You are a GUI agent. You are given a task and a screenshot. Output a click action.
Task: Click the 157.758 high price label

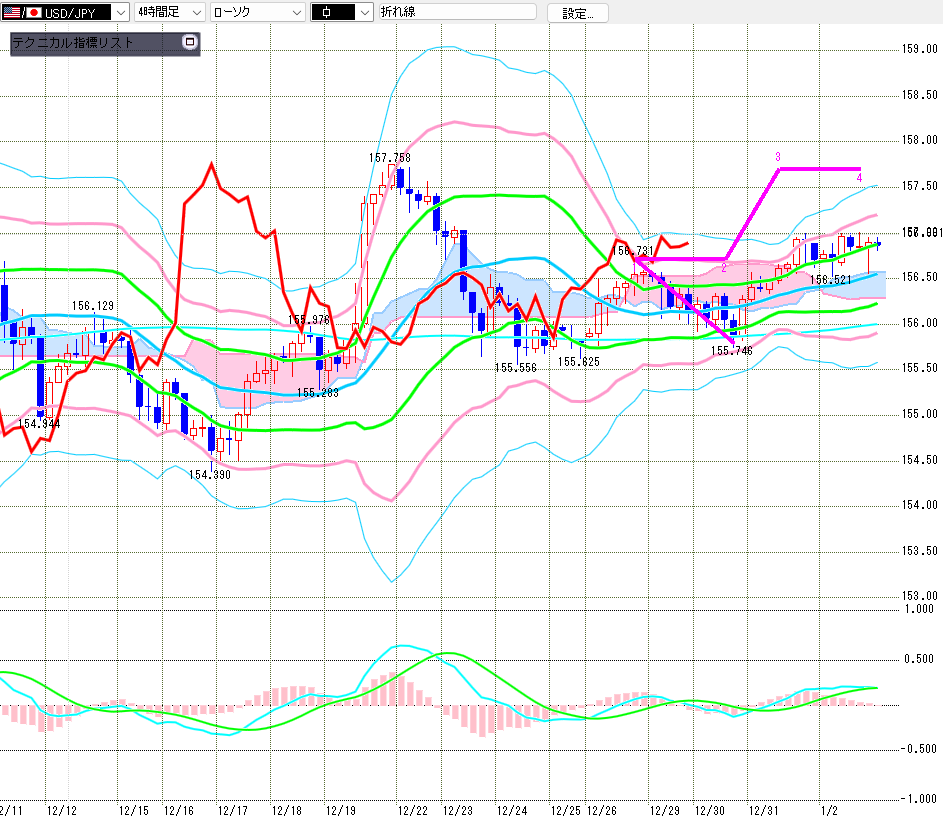[x=389, y=158]
